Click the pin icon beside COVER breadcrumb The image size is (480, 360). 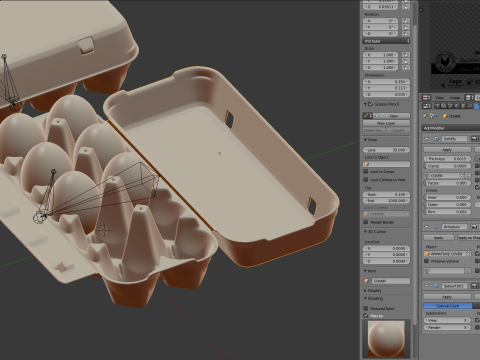tap(425, 116)
